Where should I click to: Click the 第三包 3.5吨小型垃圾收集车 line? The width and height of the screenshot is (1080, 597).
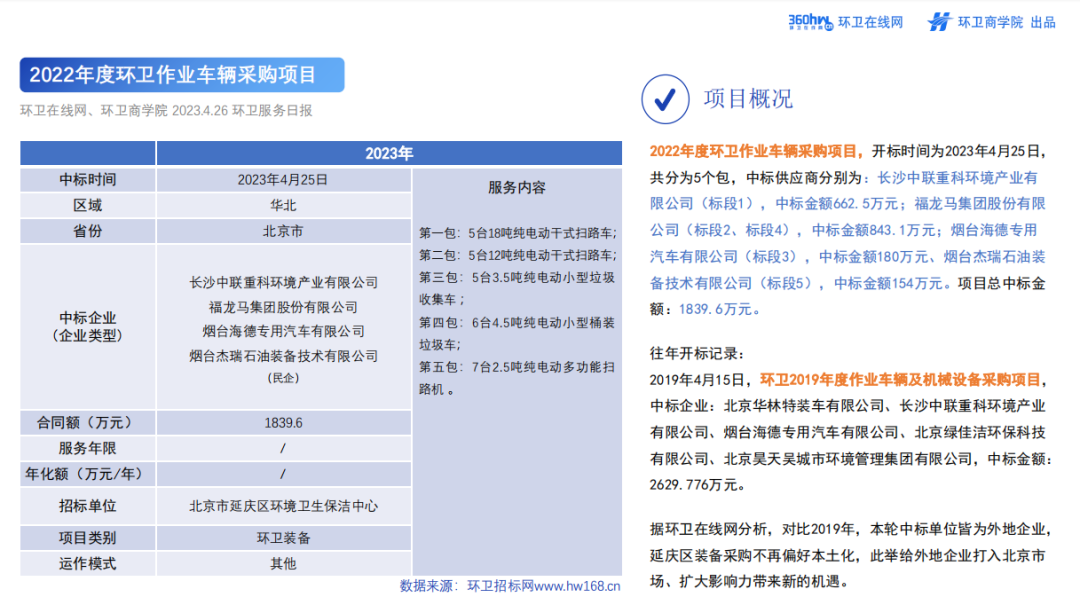click(517, 289)
